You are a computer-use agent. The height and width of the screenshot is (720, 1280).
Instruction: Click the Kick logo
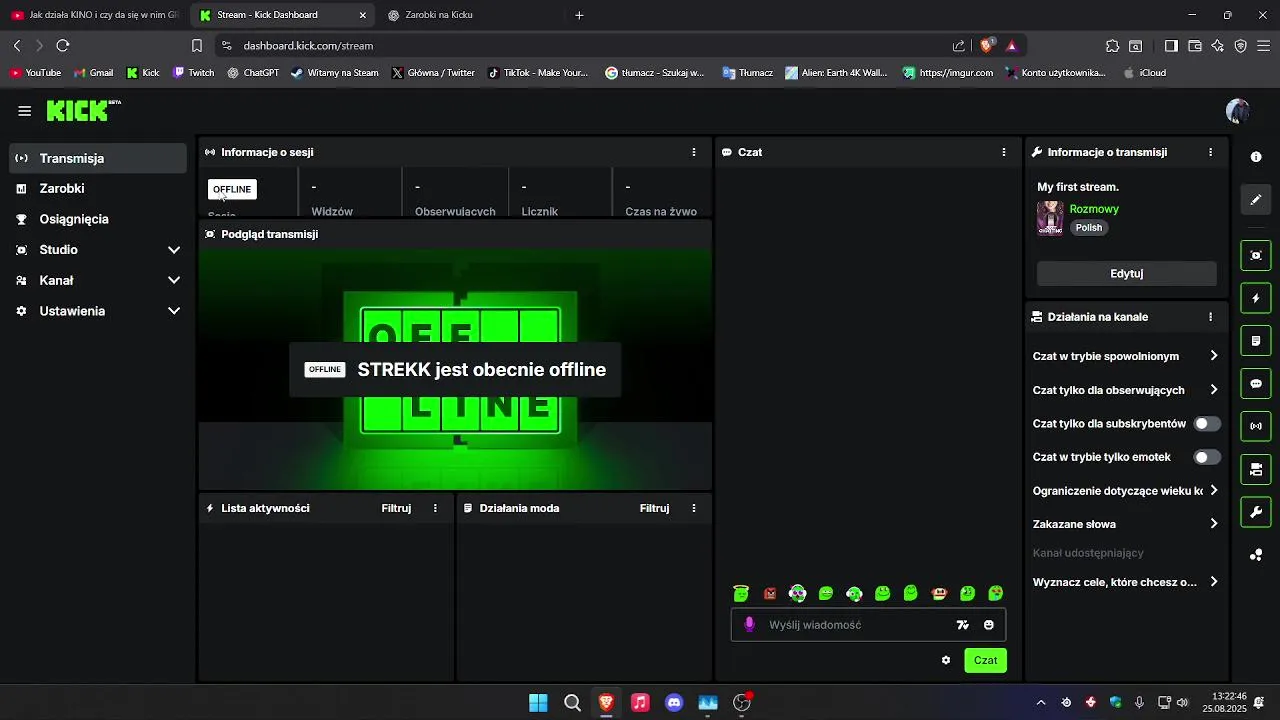coord(84,110)
